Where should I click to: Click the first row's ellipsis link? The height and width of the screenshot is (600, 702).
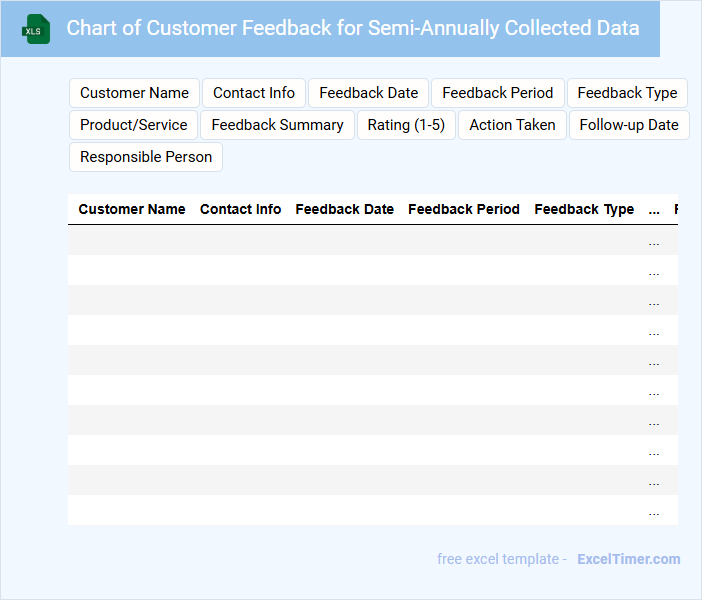(x=654, y=242)
